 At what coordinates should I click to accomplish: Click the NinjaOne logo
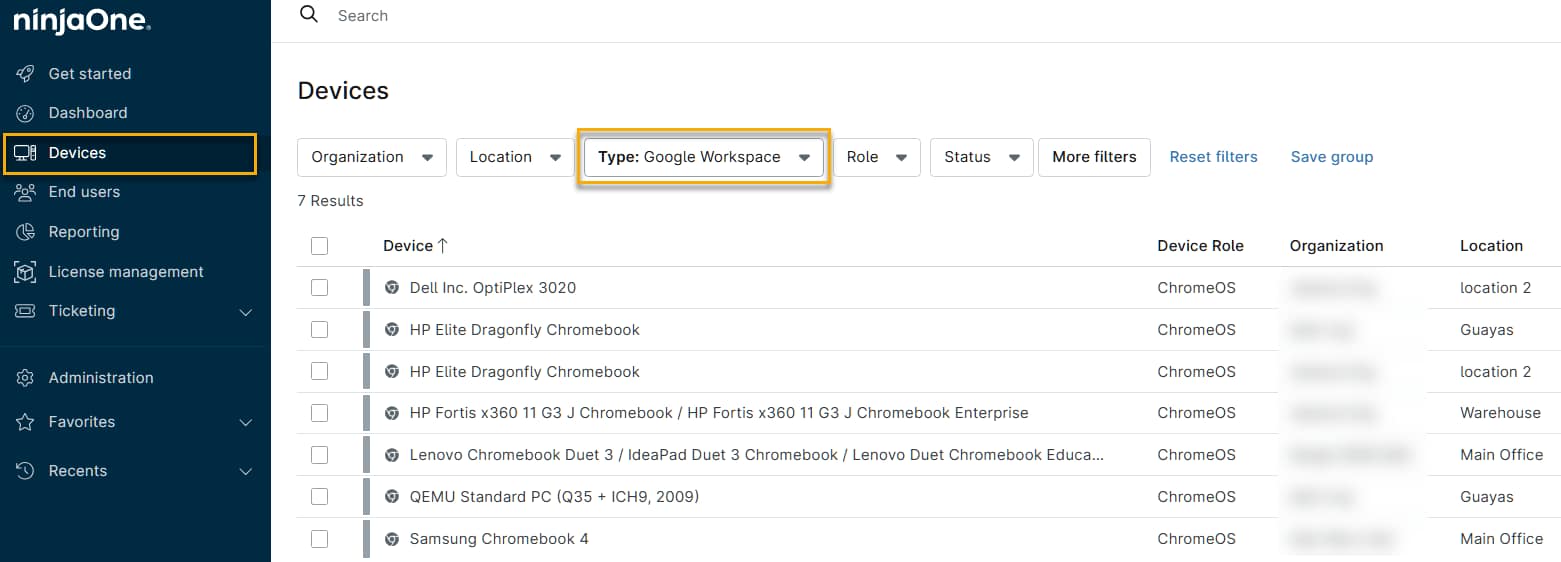82,21
